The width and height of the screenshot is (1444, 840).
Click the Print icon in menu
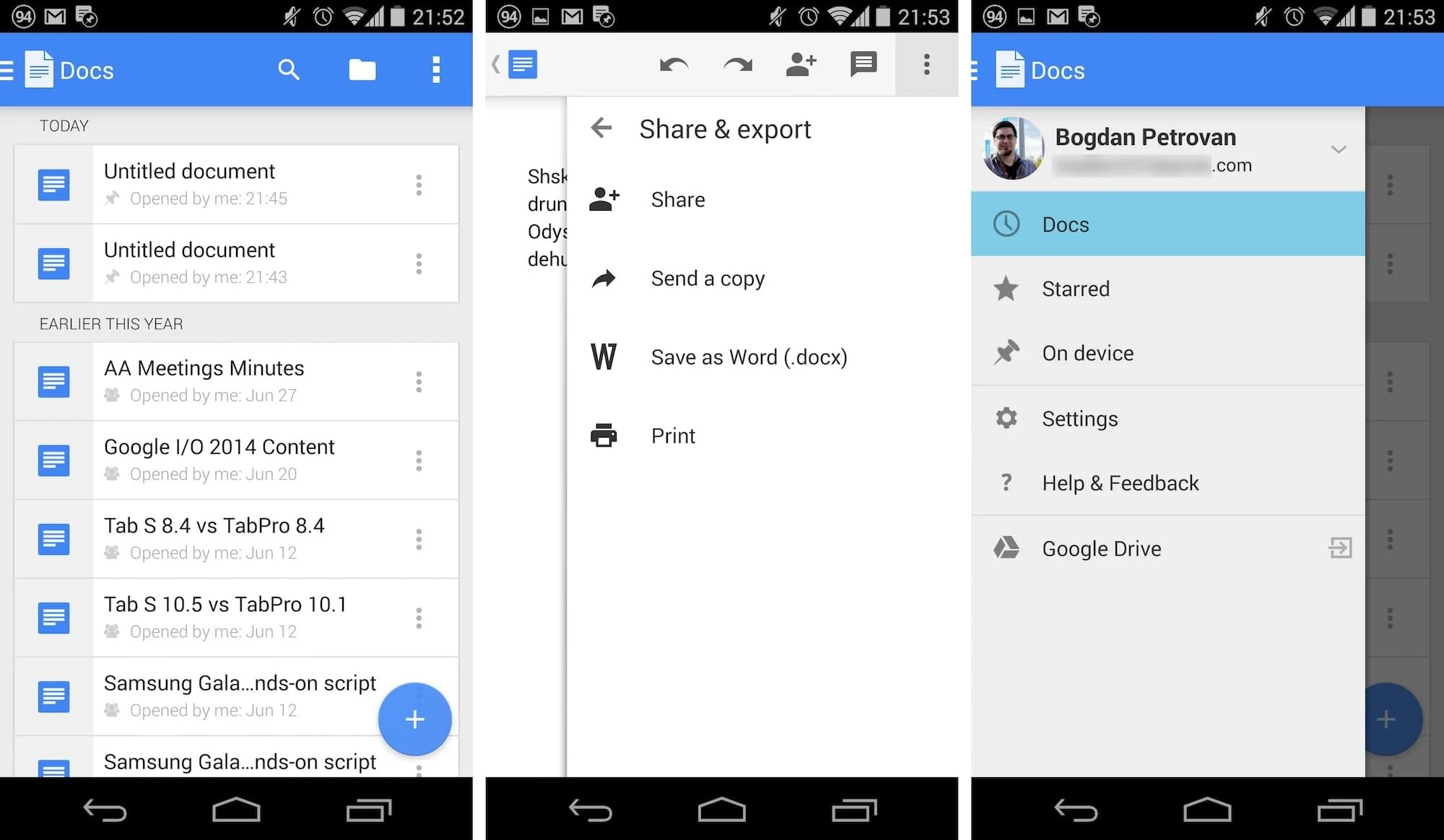tap(600, 435)
